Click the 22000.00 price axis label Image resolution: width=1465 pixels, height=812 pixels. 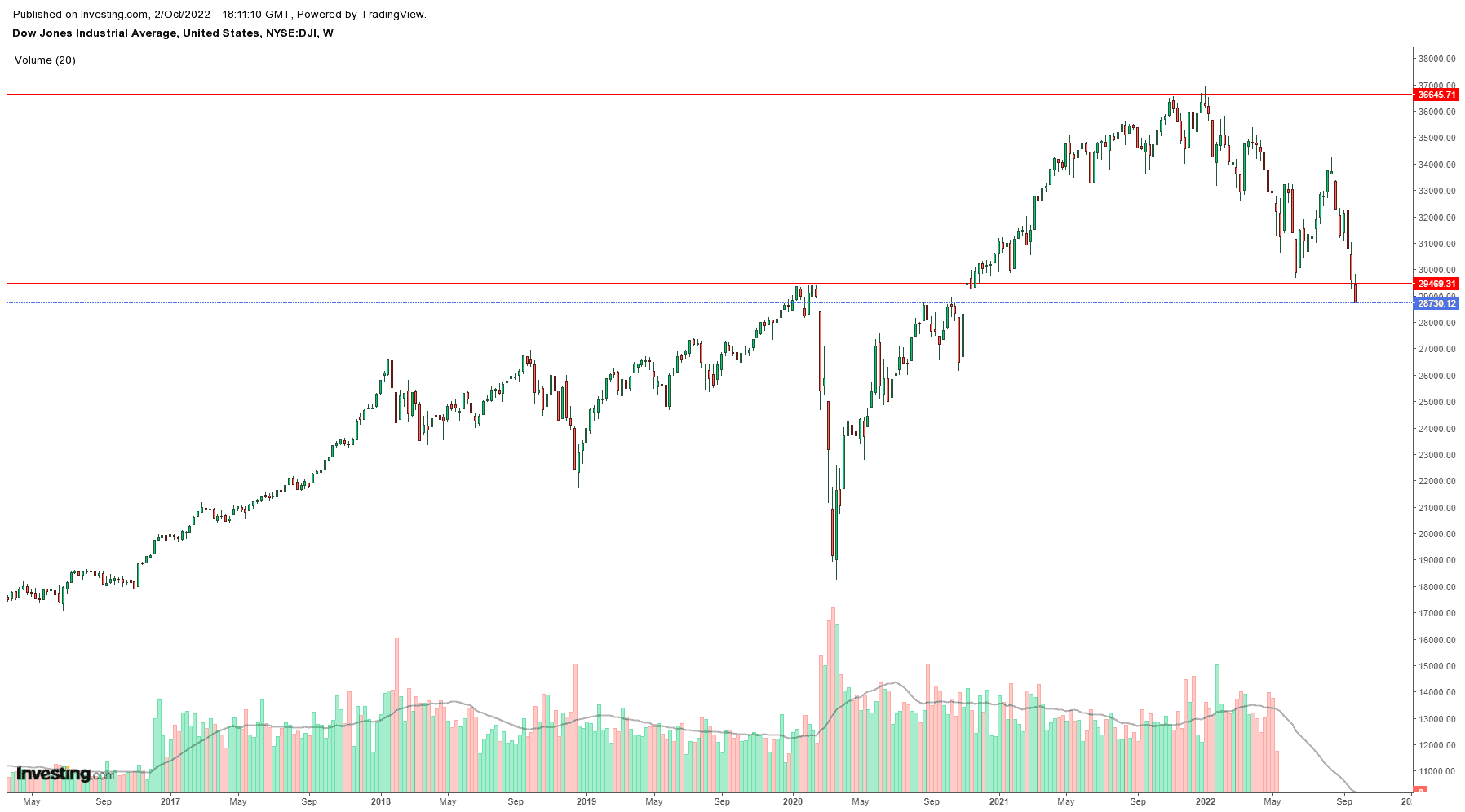pos(1436,481)
